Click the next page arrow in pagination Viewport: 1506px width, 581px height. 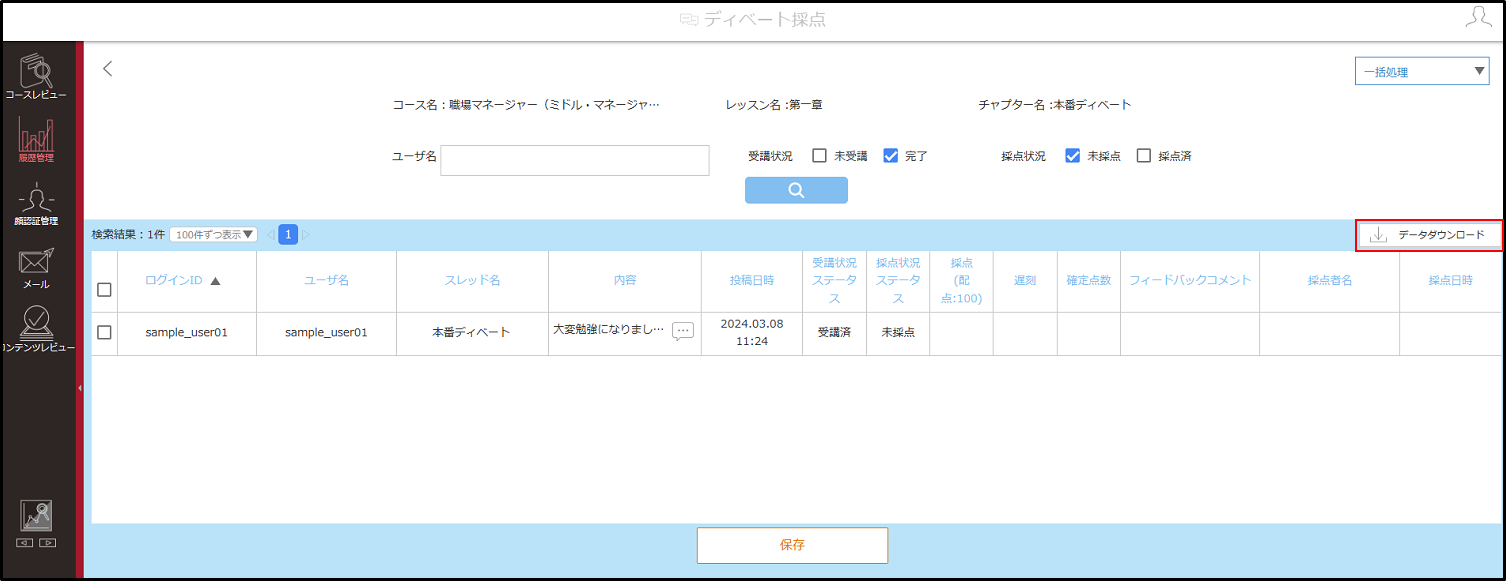(306, 235)
